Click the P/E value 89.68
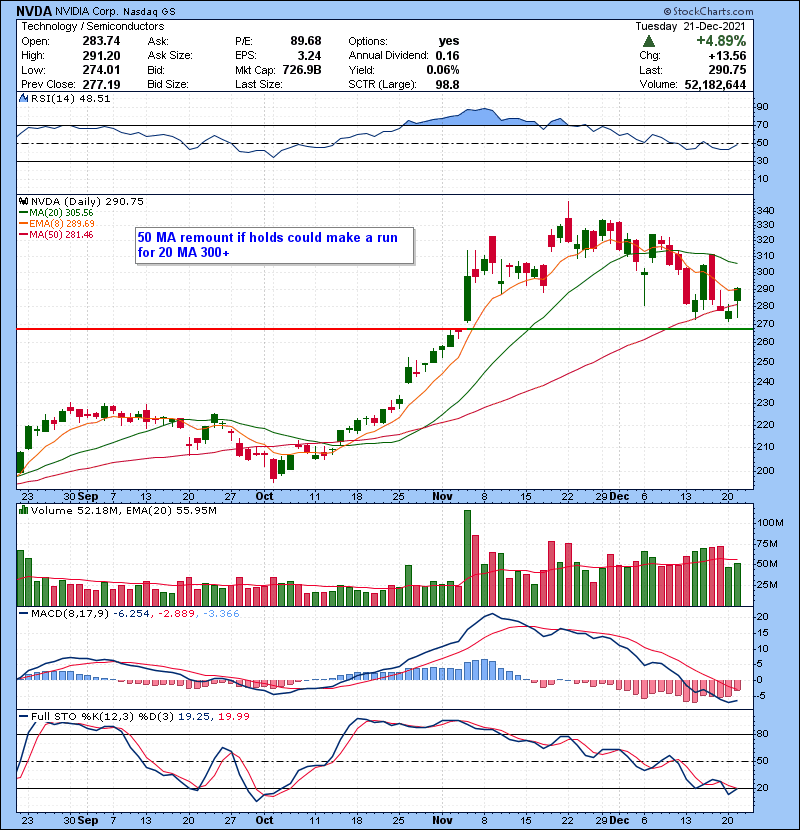 [305, 41]
